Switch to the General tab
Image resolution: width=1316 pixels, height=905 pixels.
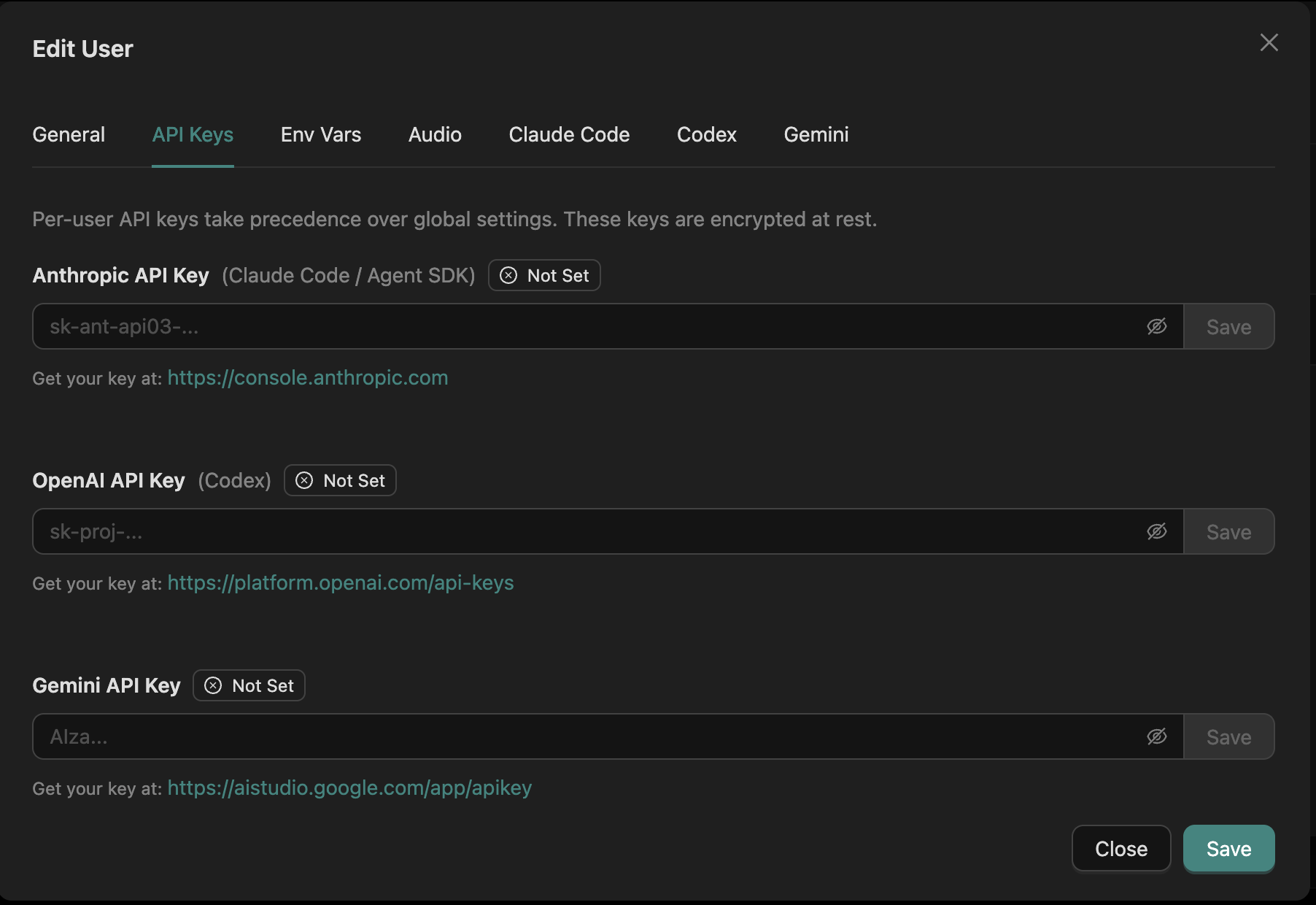(69, 134)
